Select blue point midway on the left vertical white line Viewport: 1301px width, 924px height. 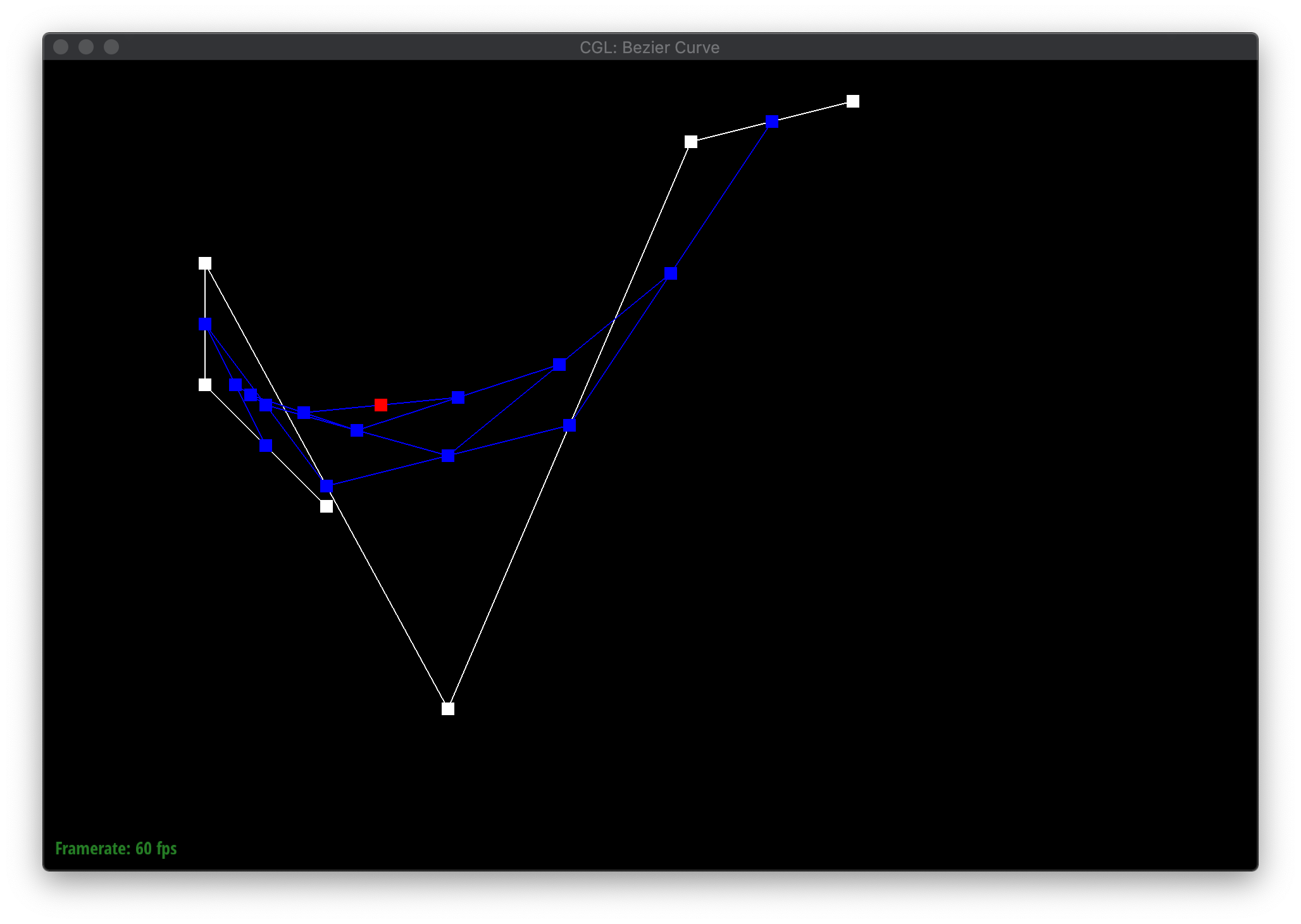click(205, 324)
